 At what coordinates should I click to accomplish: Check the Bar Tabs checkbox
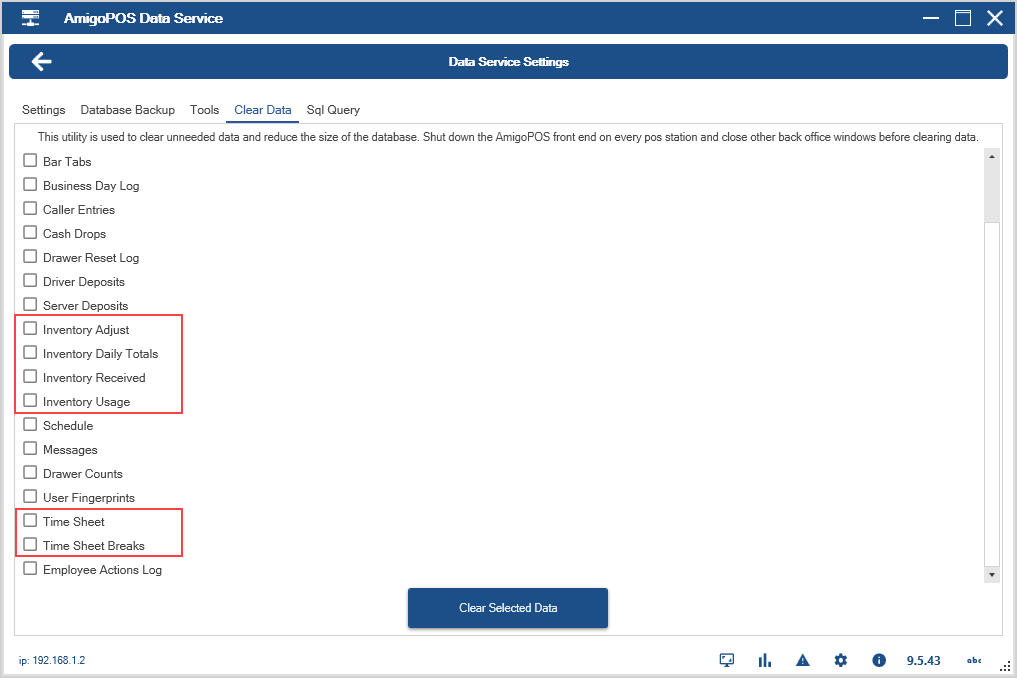(30, 161)
